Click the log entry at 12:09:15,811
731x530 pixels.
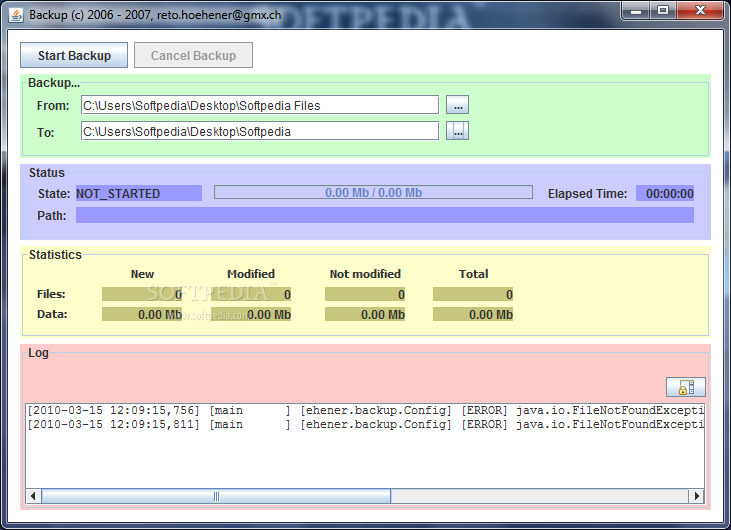pyautogui.click(x=365, y=424)
